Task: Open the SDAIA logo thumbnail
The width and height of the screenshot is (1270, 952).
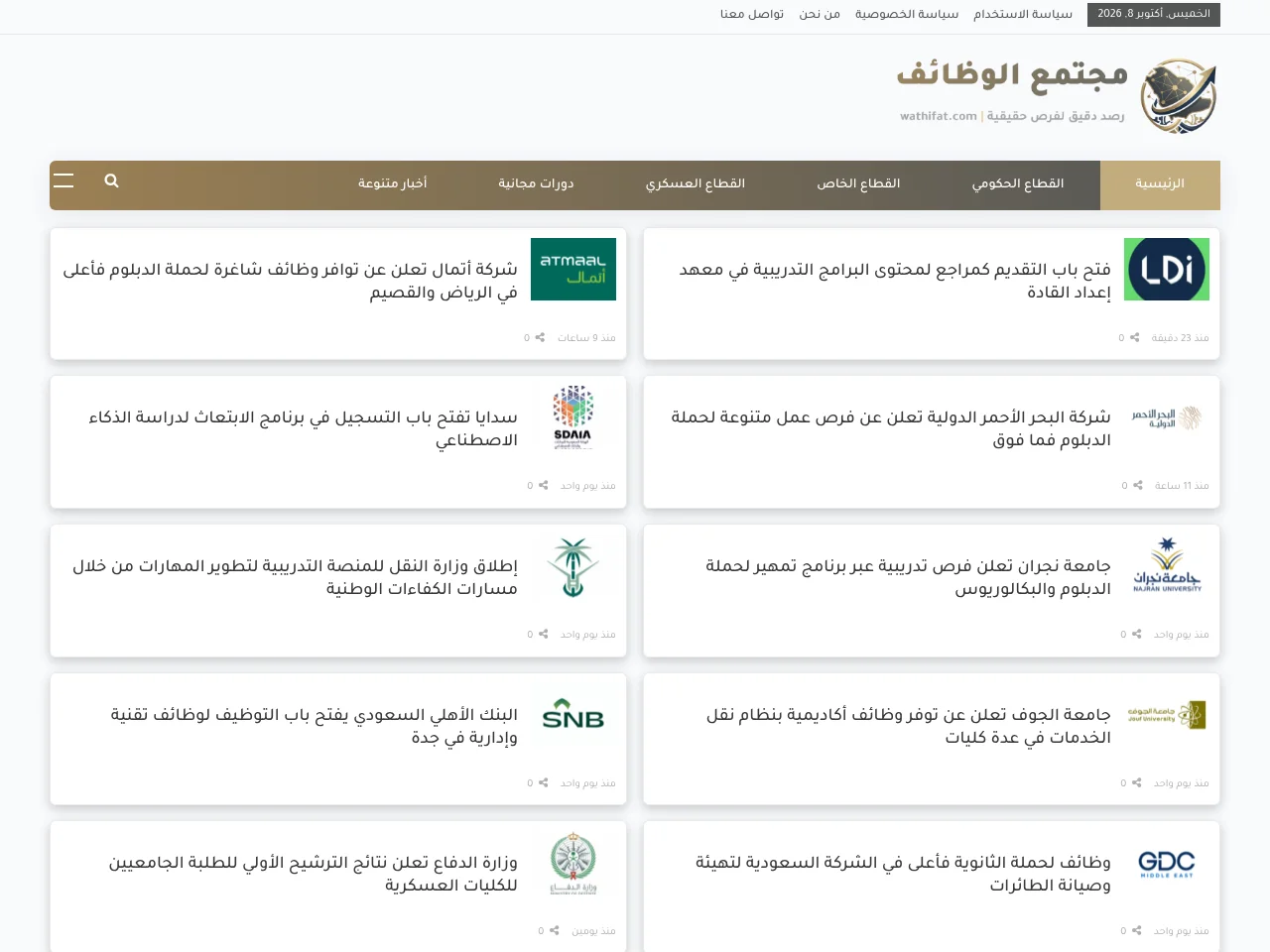Action: (x=573, y=417)
